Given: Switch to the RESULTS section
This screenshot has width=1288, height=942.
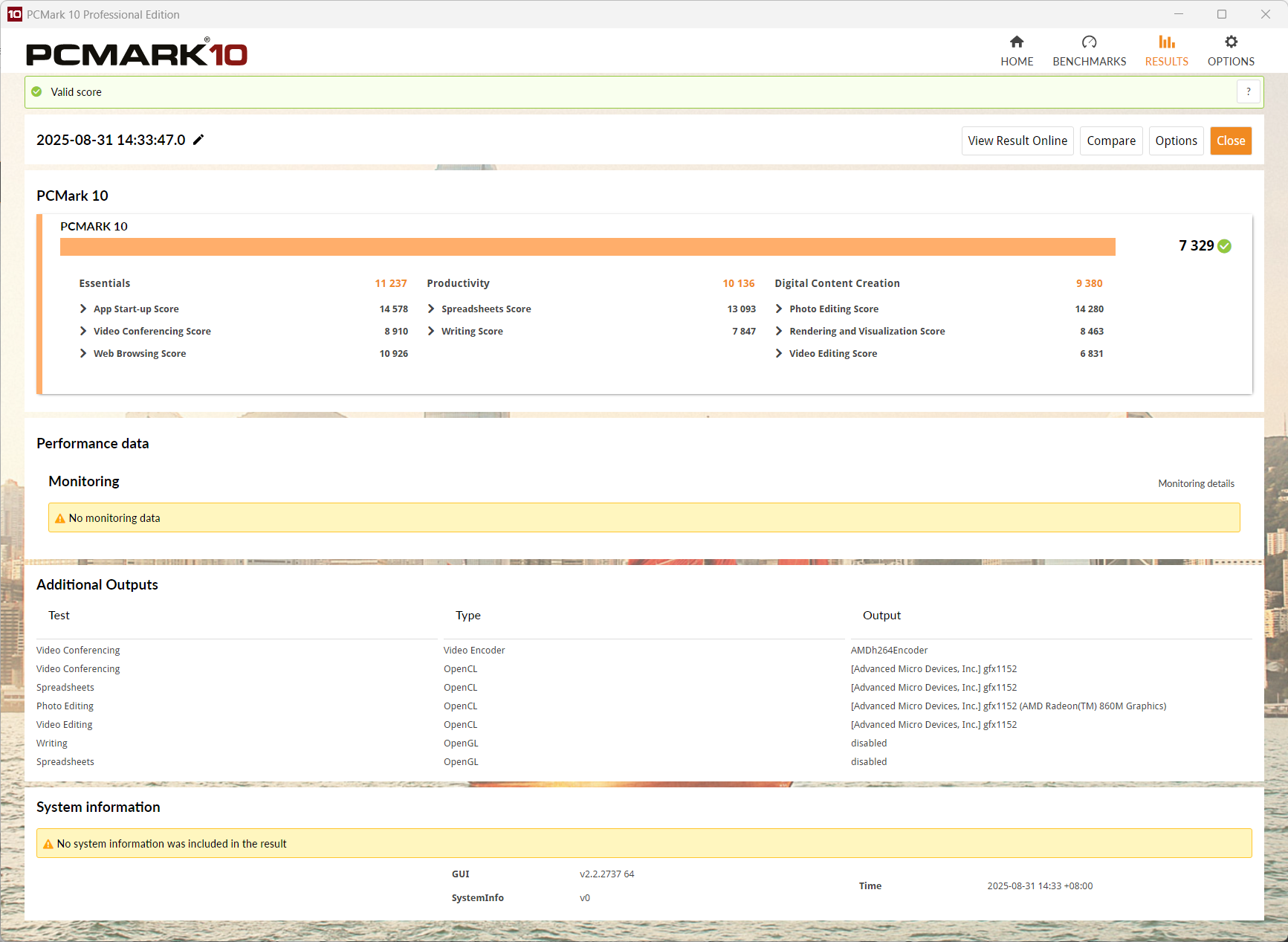Looking at the screenshot, I should (x=1167, y=51).
